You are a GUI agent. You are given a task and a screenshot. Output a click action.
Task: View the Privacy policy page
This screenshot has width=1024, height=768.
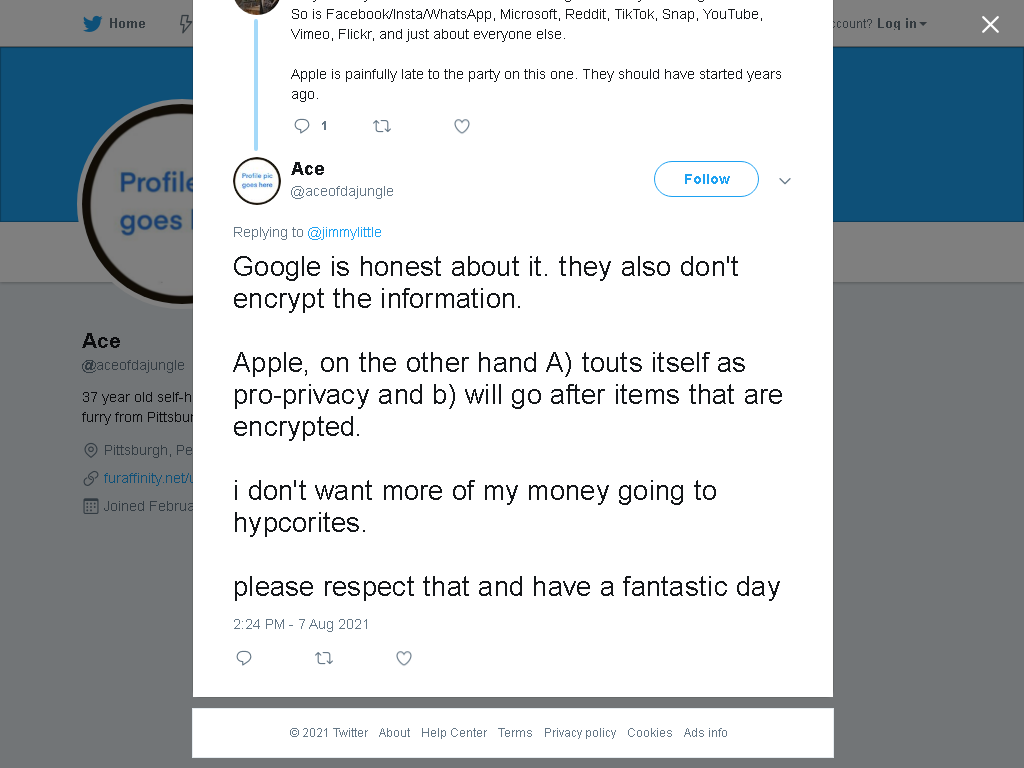coord(580,733)
